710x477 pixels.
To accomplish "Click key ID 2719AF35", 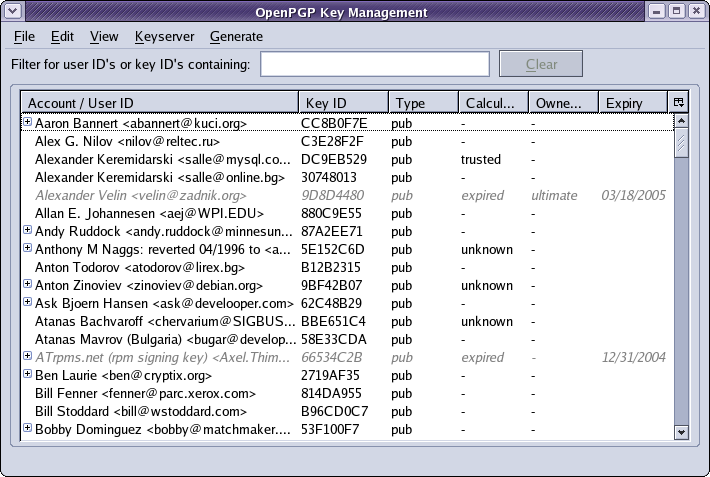I will pyautogui.click(x=330, y=376).
